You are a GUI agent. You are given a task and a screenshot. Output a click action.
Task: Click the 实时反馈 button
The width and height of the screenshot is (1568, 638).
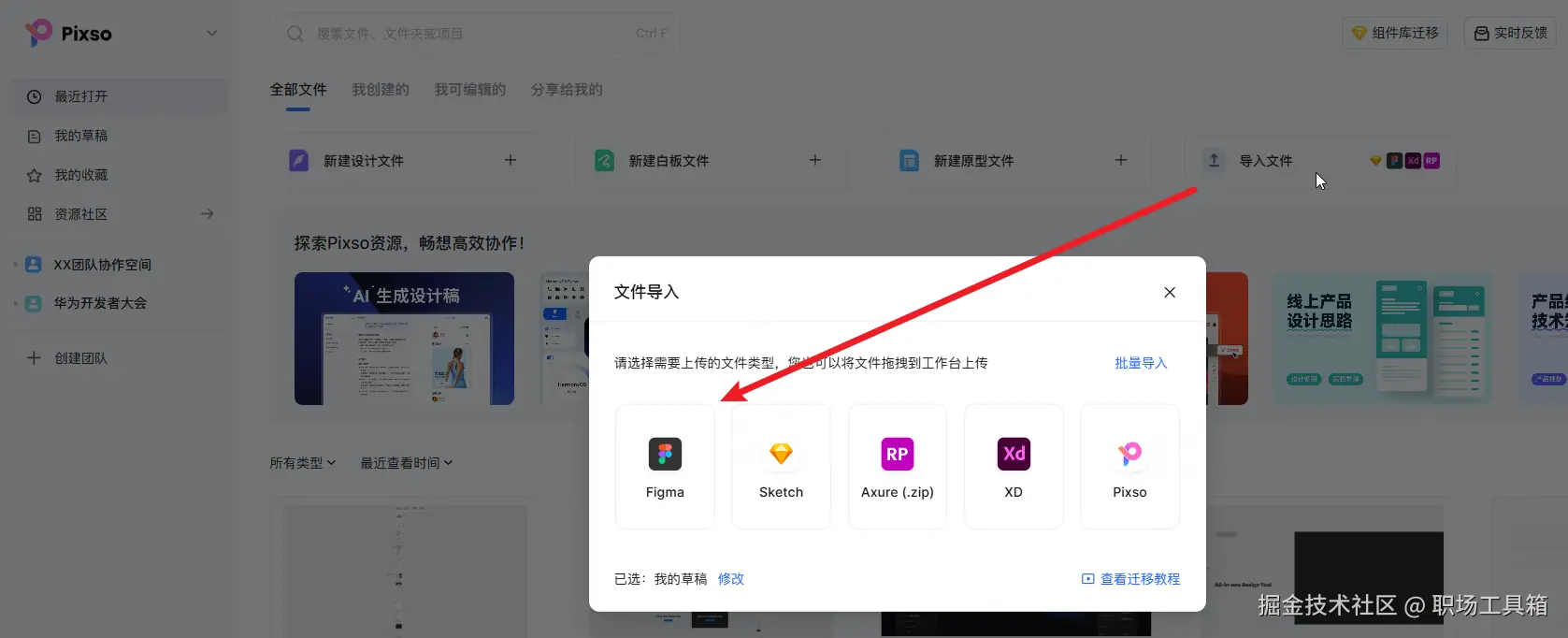point(1510,33)
